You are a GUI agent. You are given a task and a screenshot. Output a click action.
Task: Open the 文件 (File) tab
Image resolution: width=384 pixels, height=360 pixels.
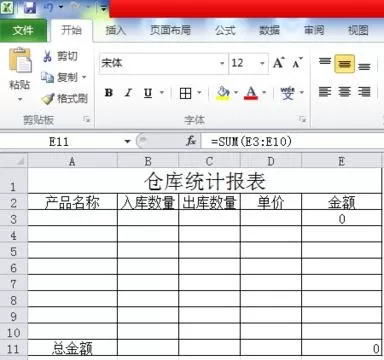tap(23, 31)
